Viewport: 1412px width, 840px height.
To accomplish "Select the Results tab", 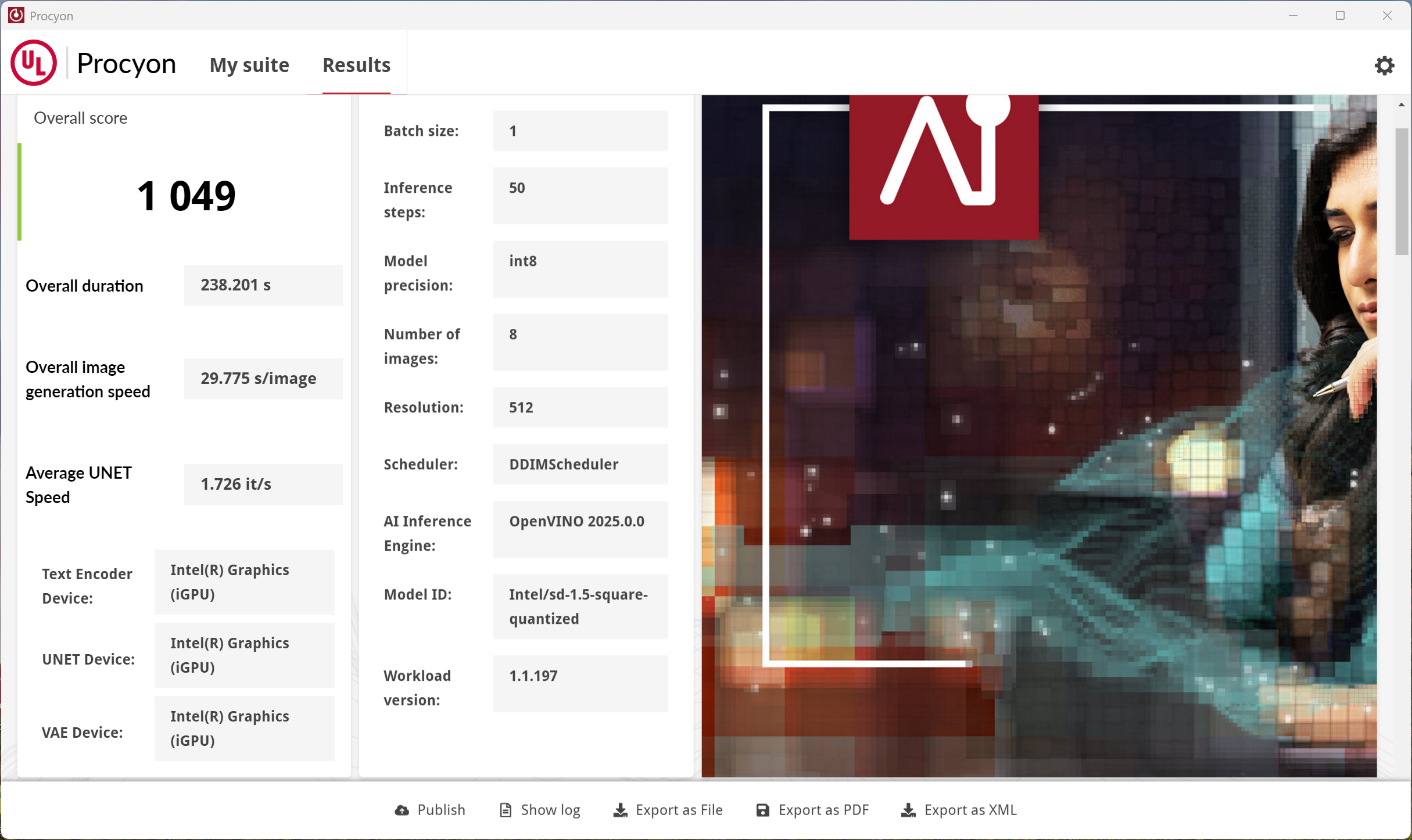I will 356,65.
